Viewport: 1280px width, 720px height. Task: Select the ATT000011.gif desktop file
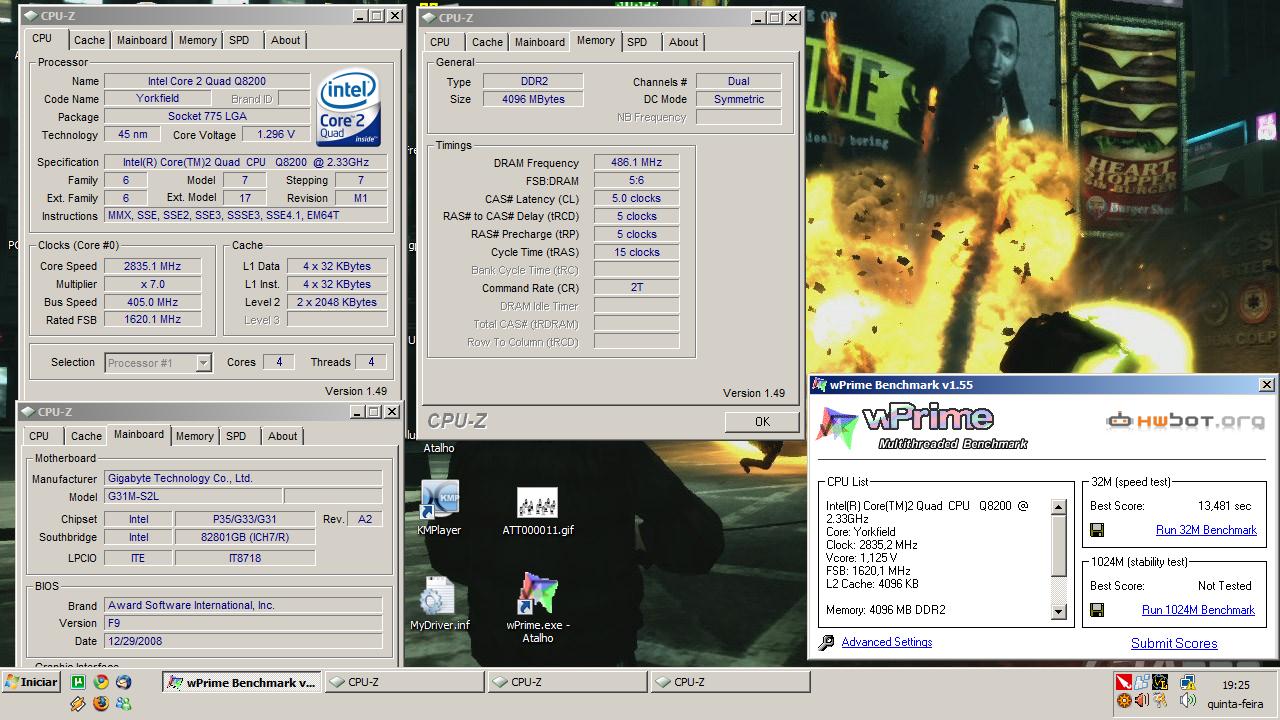pos(538,510)
